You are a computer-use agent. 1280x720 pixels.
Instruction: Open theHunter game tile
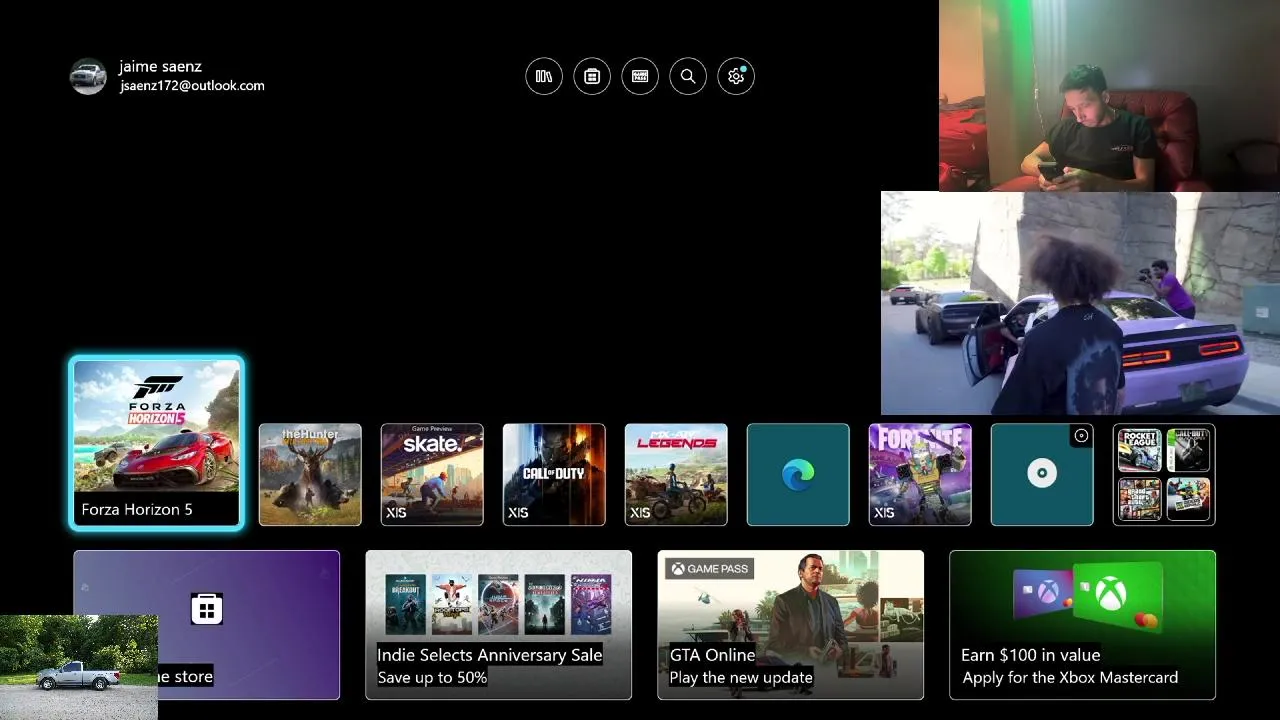(310, 474)
